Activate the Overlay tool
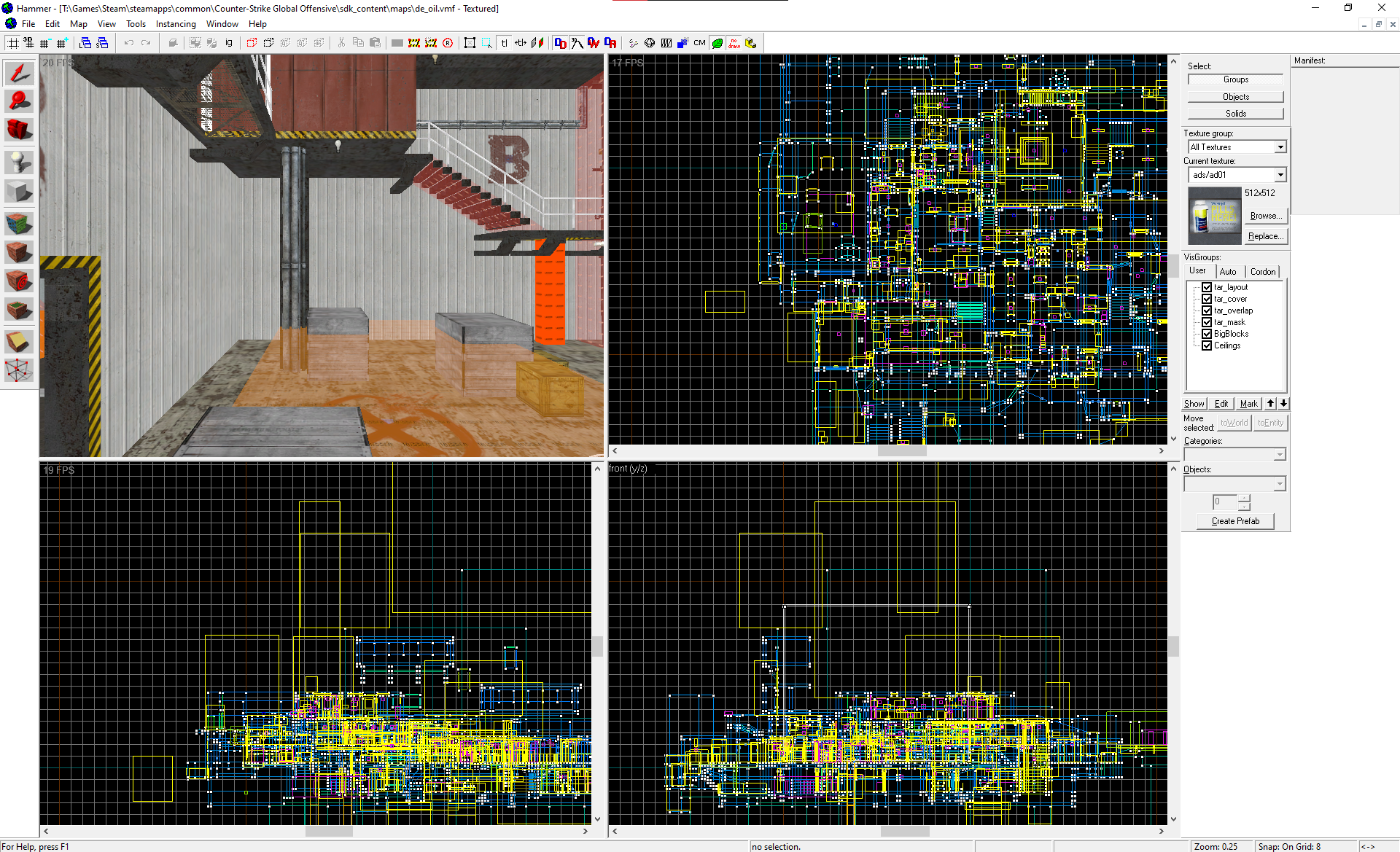Image resolution: width=1400 pixels, height=852 pixels. 19,310
